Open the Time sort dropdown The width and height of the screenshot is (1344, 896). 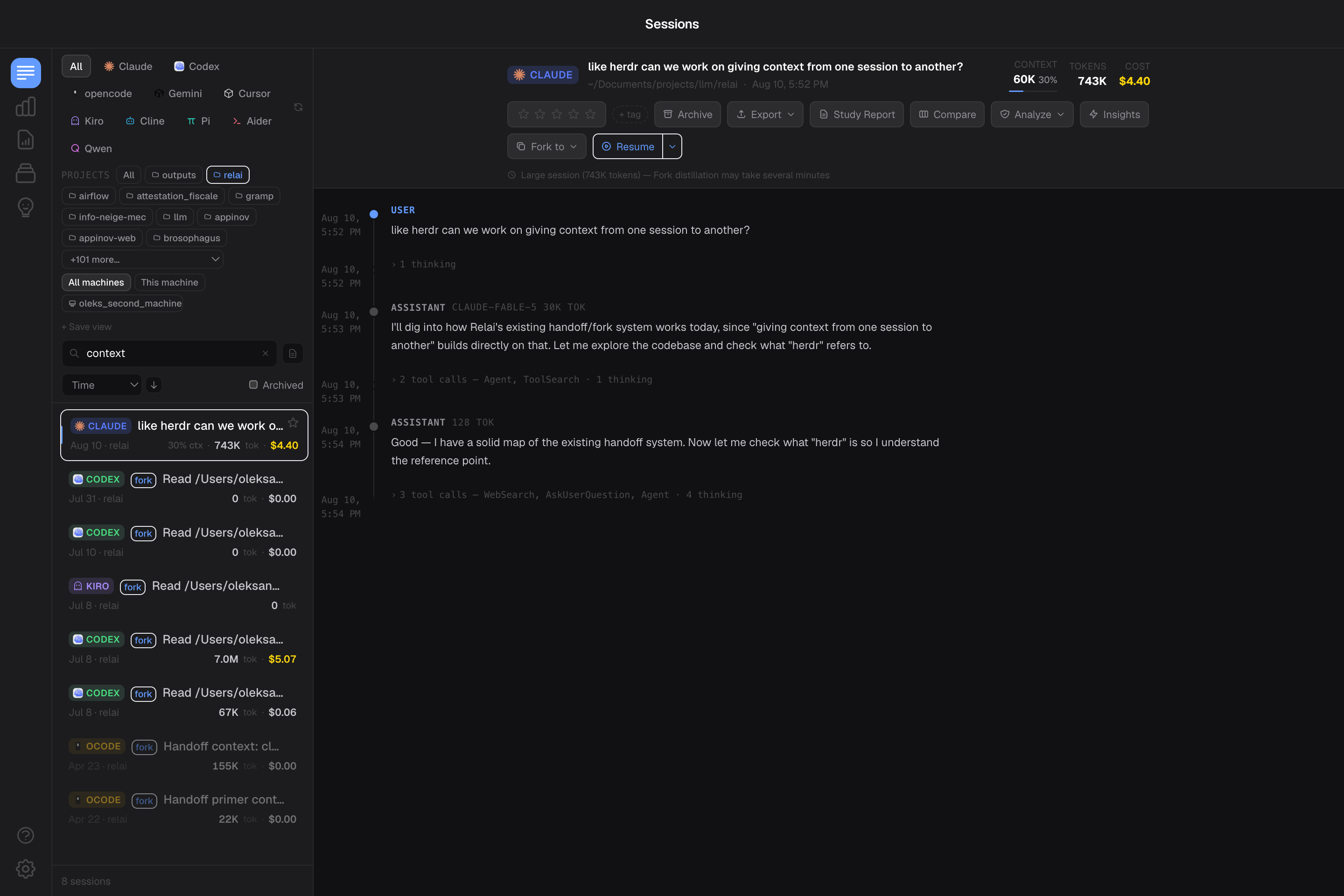click(x=102, y=385)
